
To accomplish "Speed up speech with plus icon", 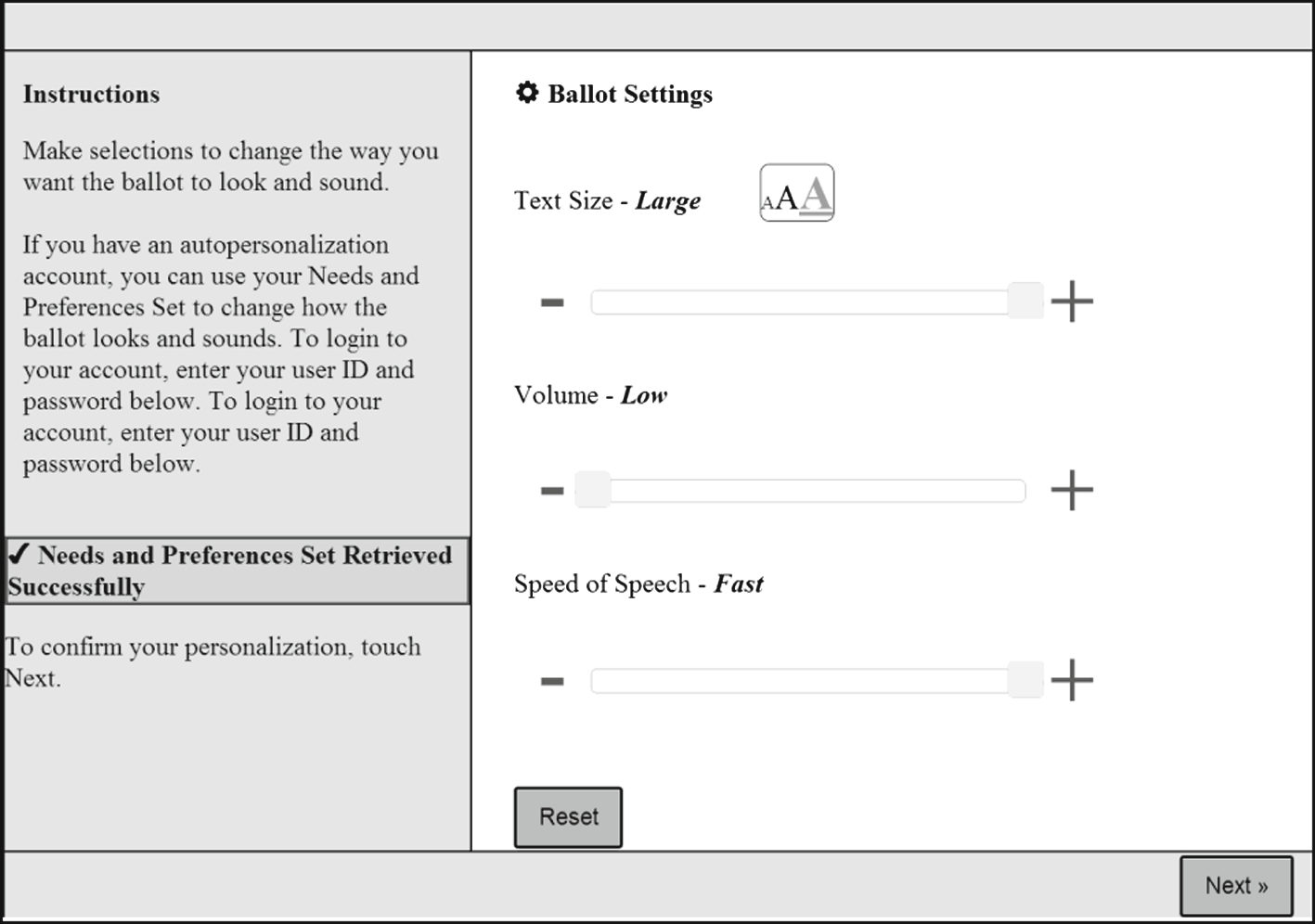I will pyautogui.click(x=1072, y=681).
